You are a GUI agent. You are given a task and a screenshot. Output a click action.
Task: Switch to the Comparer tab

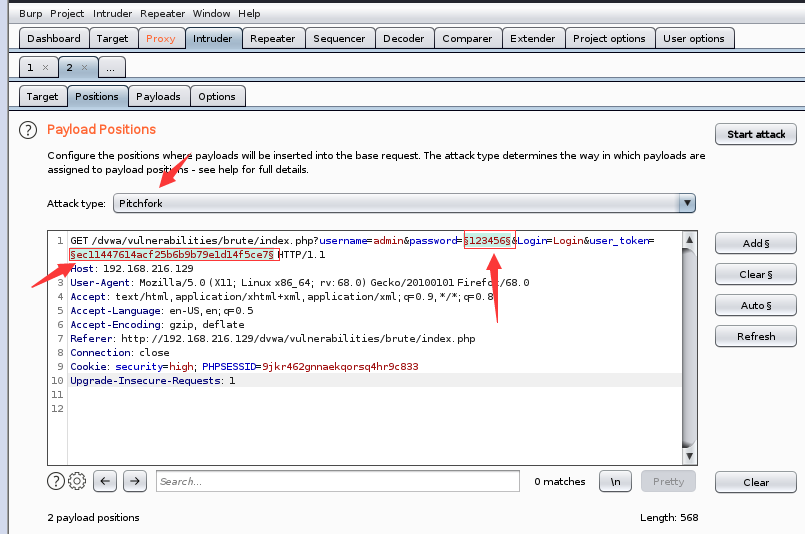[x=467, y=39]
